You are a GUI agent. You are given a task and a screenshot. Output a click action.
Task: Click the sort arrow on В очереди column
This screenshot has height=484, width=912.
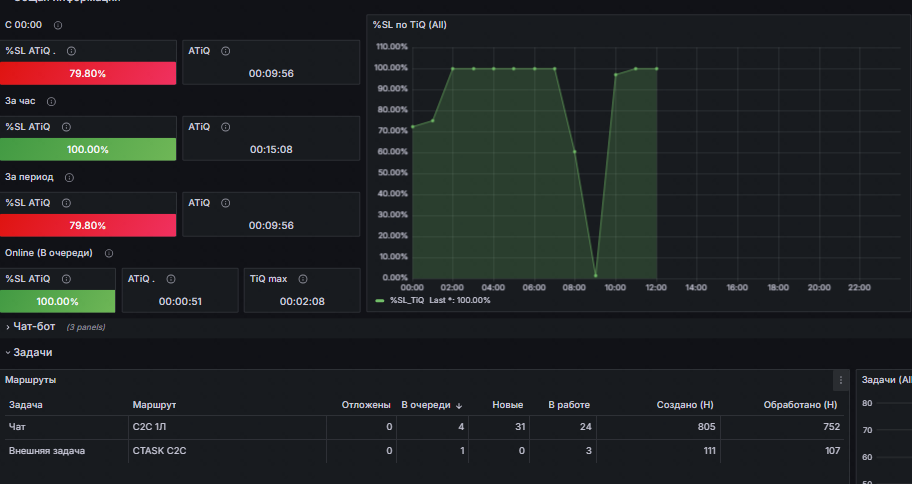tap(459, 405)
